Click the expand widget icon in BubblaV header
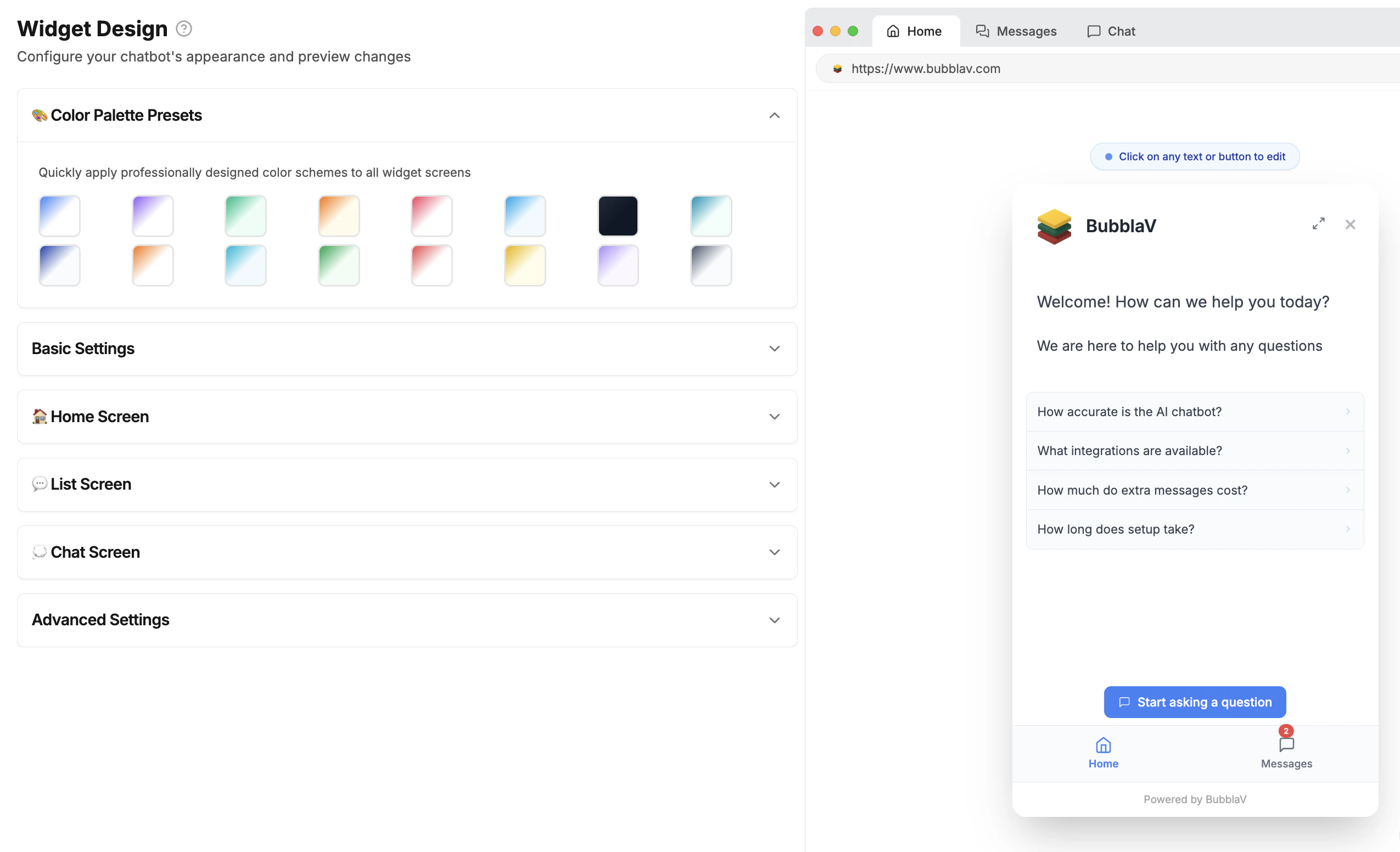The height and width of the screenshot is (852, 1400). pos(1318,224)
